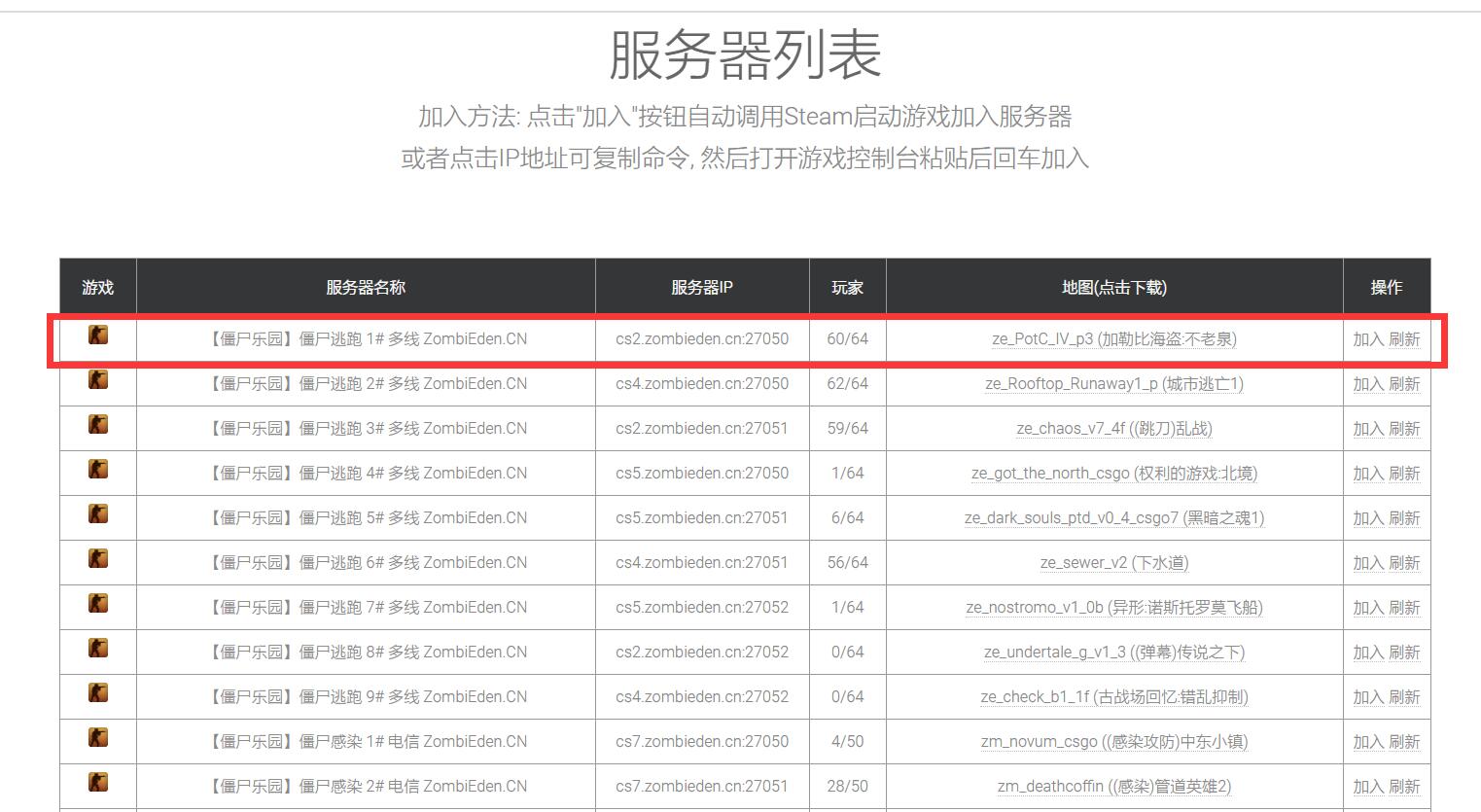This screenshot has height=812, width=1481.
Task: Click the CS:GO game icon in the 僵尸逃跑 2# row
Action: pos(98,380)
